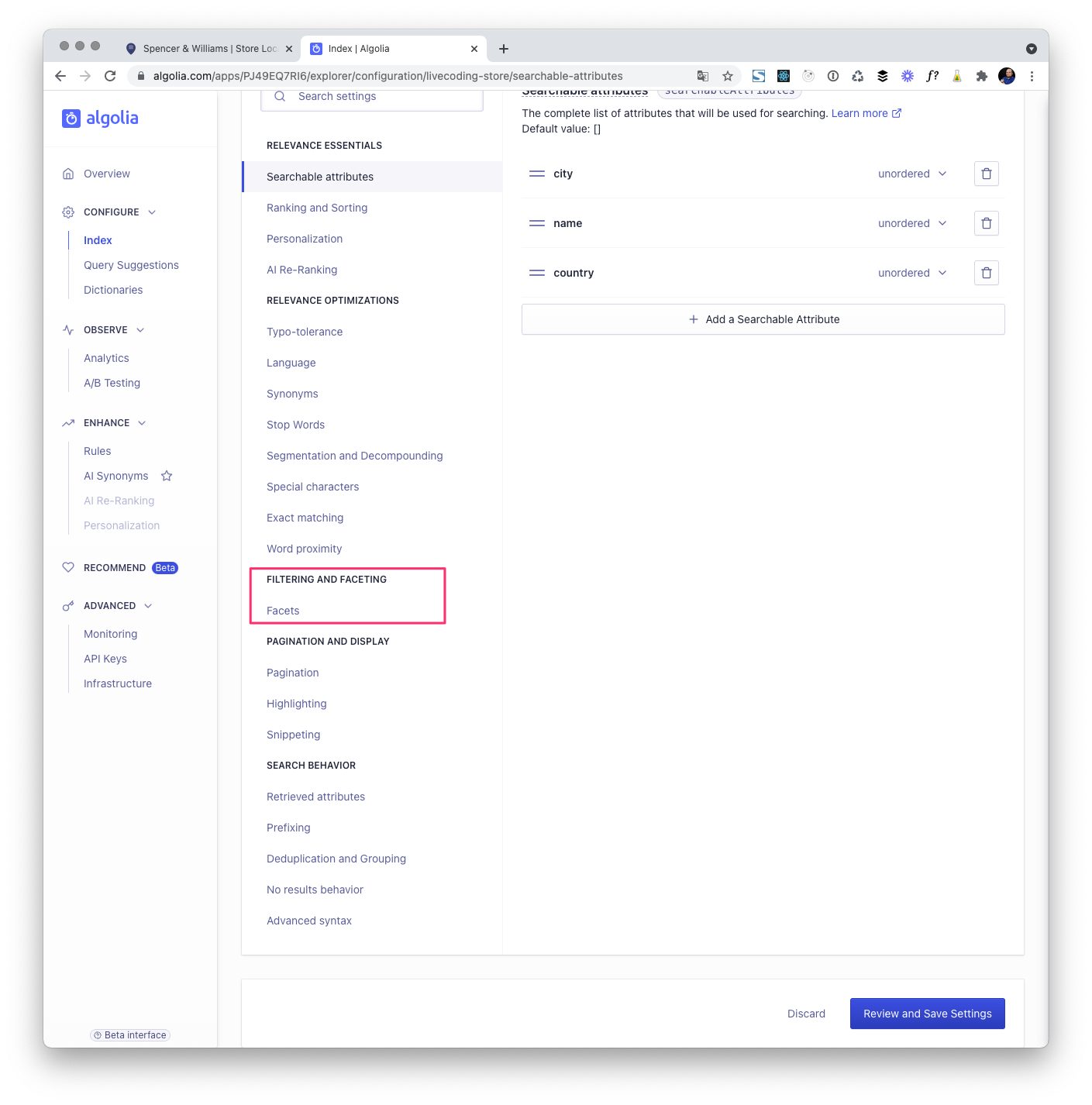The height and width of the screenshot is (1105, 1092).
Task: Click Review and Save Settings
Action: point(928,1014)
